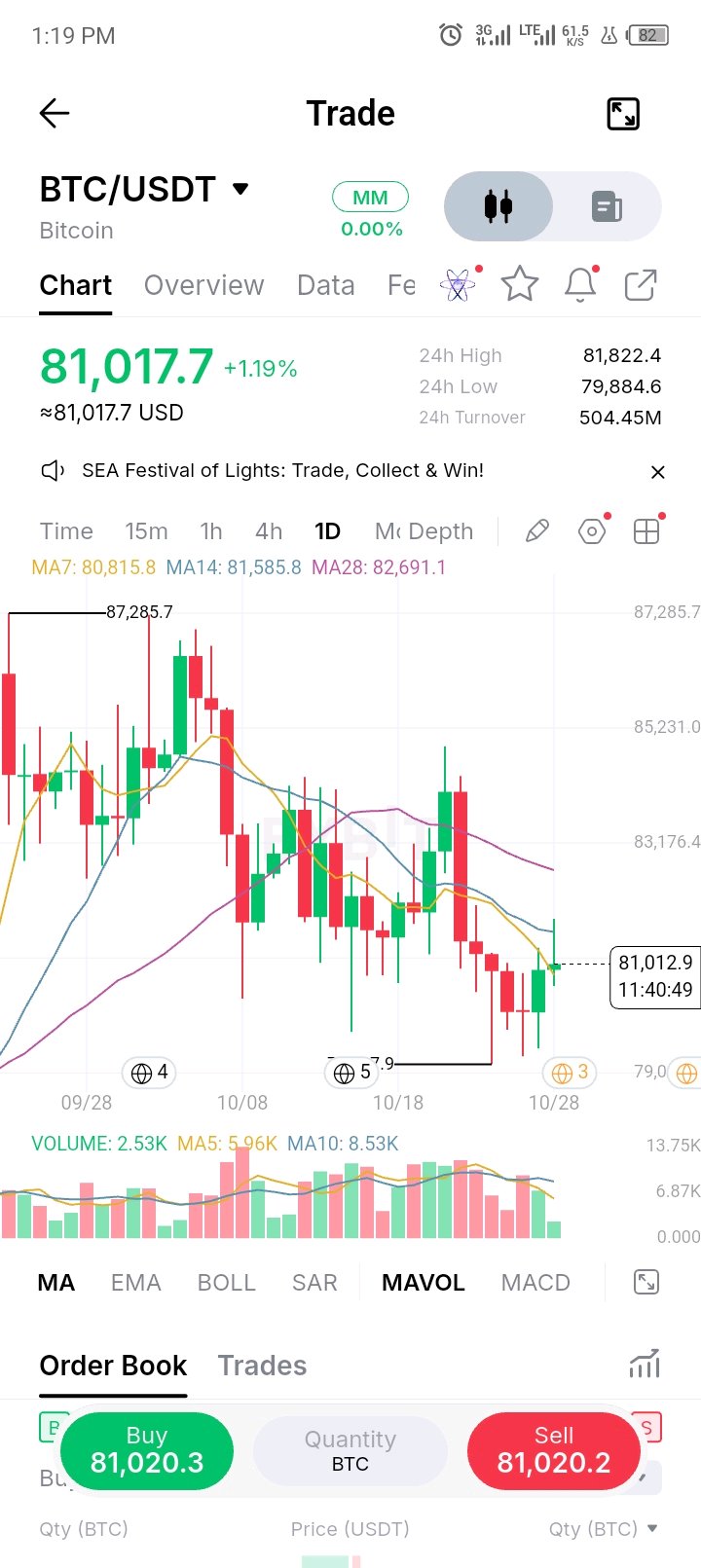This screenshot has height=1568, width=701.
Task: Open chart layout grid icon
Action: (646, 531)
